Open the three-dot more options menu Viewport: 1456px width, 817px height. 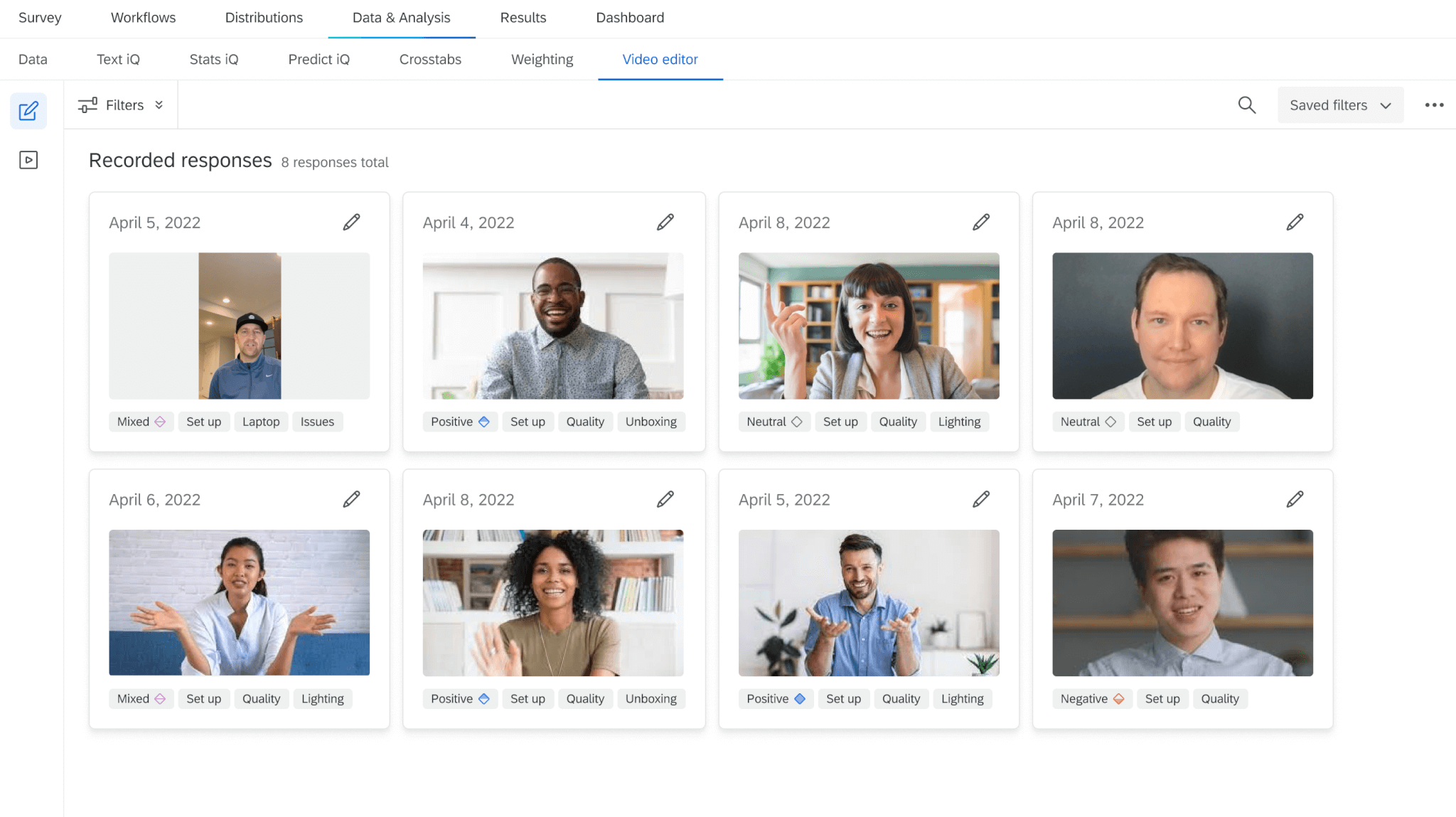[1434, 105]
